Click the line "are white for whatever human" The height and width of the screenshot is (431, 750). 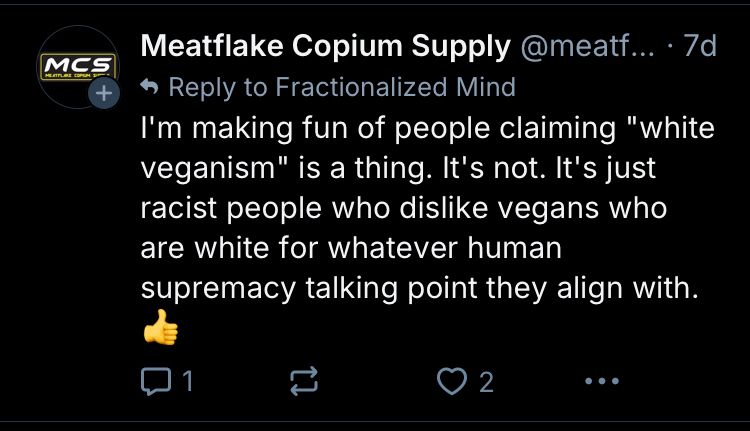(x=351, y=248)
